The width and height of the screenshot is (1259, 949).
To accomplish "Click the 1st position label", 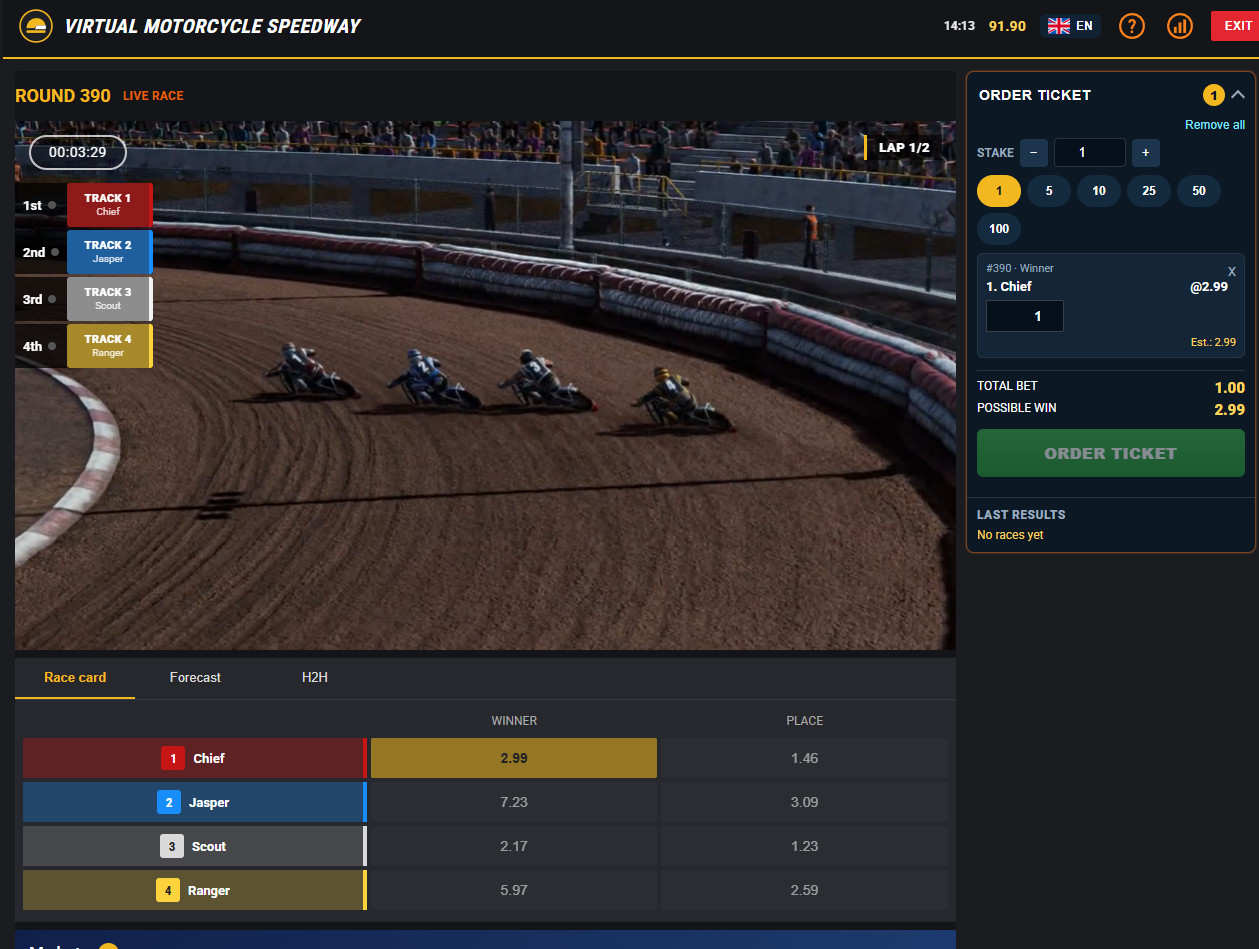I will click(32, 205).
